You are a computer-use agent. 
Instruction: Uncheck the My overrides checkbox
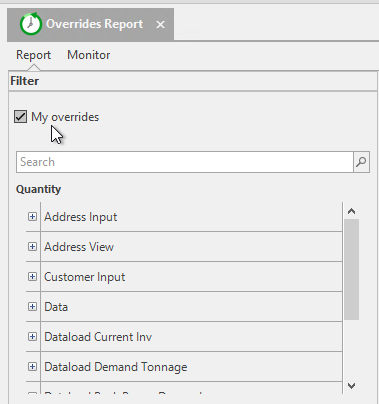click(20, 117)
